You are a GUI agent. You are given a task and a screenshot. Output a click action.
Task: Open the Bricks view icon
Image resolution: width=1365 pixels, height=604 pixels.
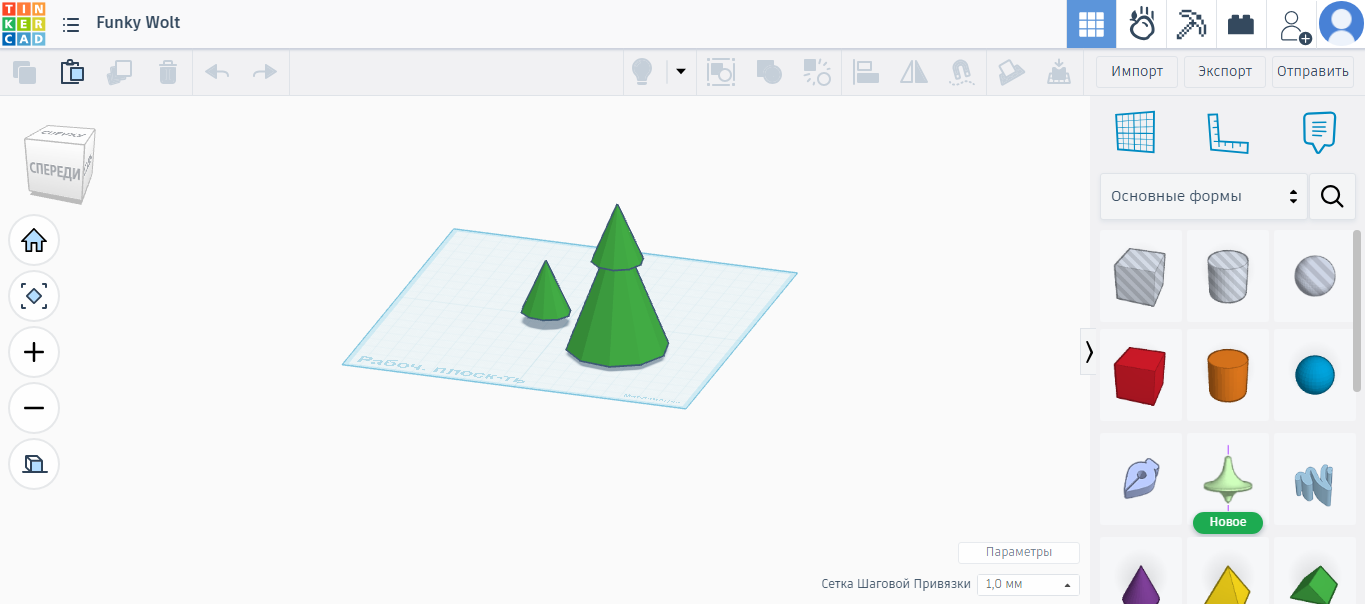coord(1241,24)
